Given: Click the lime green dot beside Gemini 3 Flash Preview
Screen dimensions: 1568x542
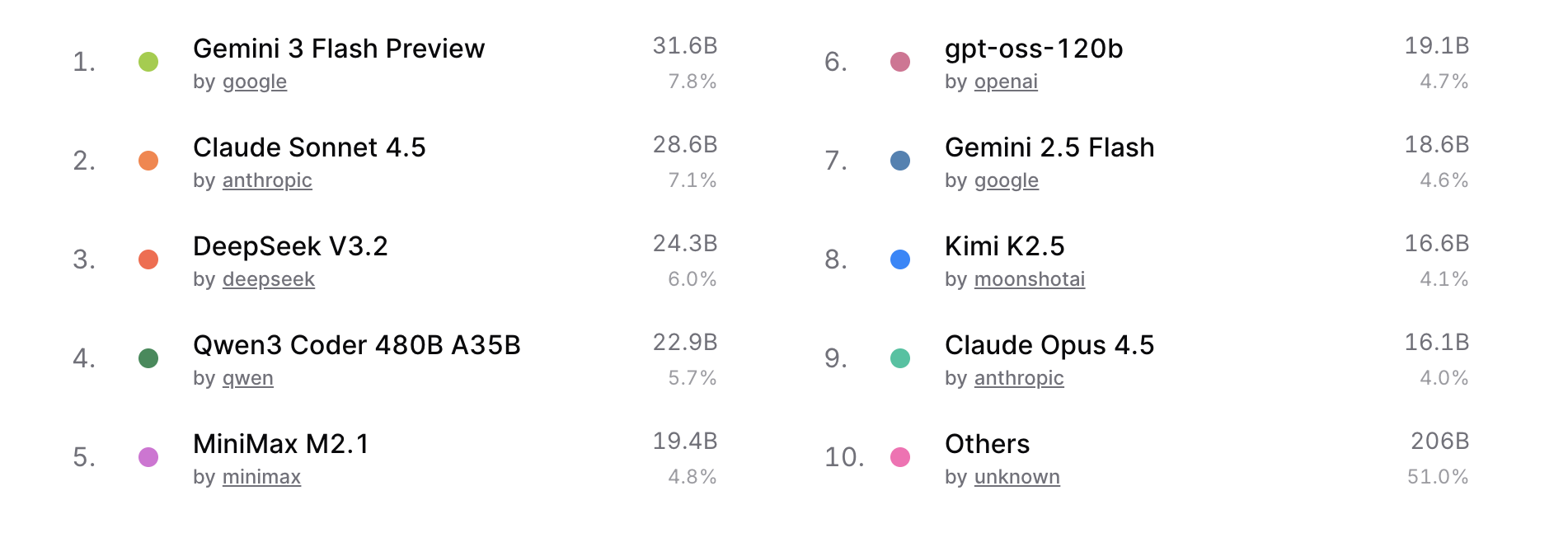Looking at the screenshot, I should click(x=148, y=62).
